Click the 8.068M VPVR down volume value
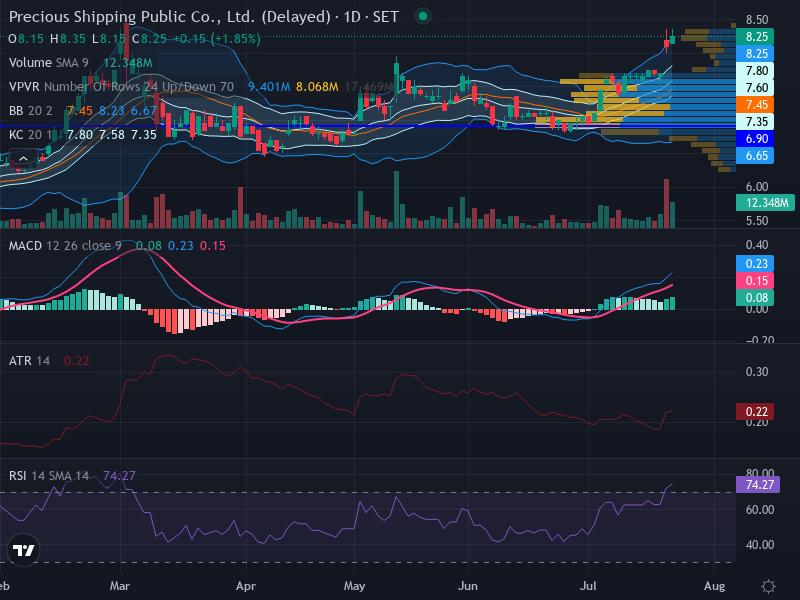This screenshot has height=600, width=800. (x=317, y=87)
